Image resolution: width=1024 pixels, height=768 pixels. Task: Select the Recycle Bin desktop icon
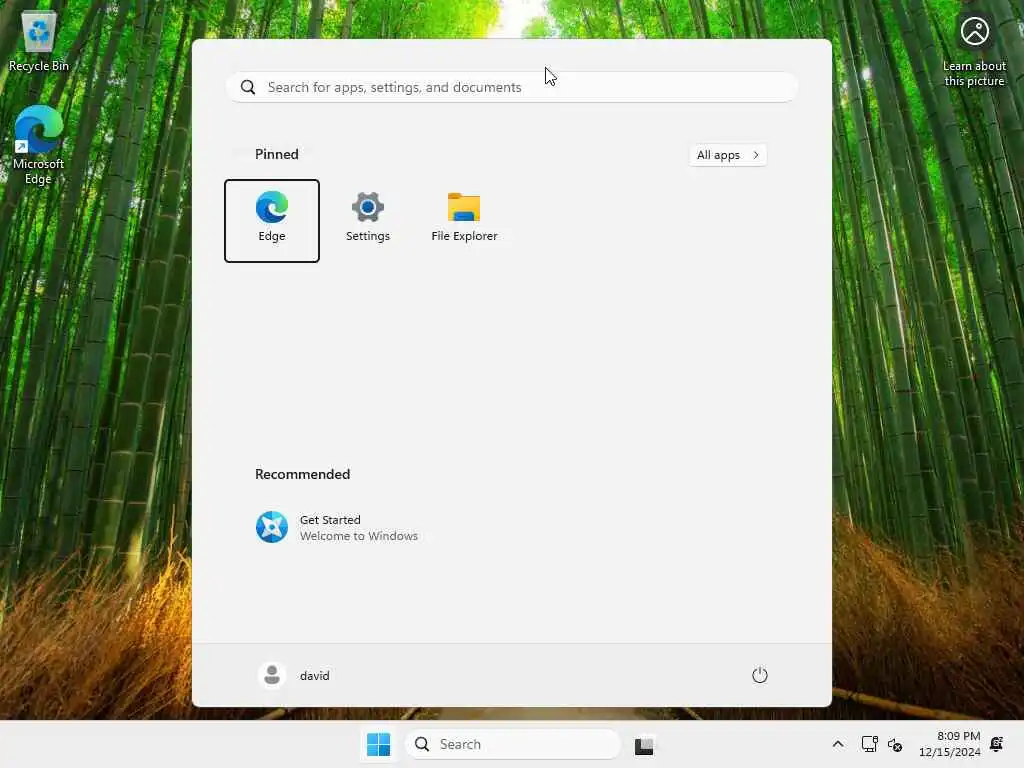39,40
